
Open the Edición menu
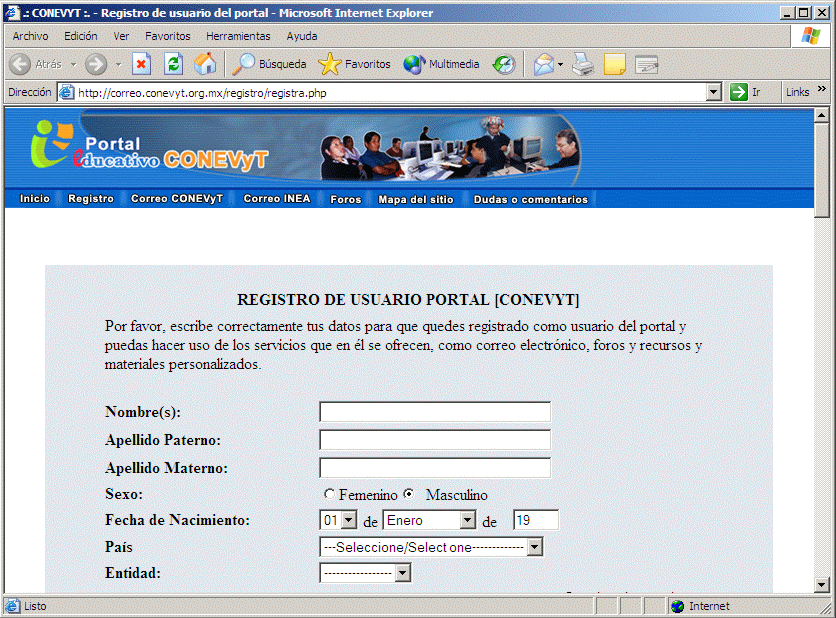(81, 36)
